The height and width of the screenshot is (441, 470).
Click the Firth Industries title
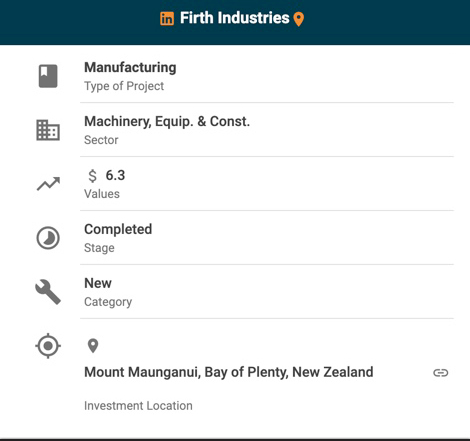pos(235,18)
